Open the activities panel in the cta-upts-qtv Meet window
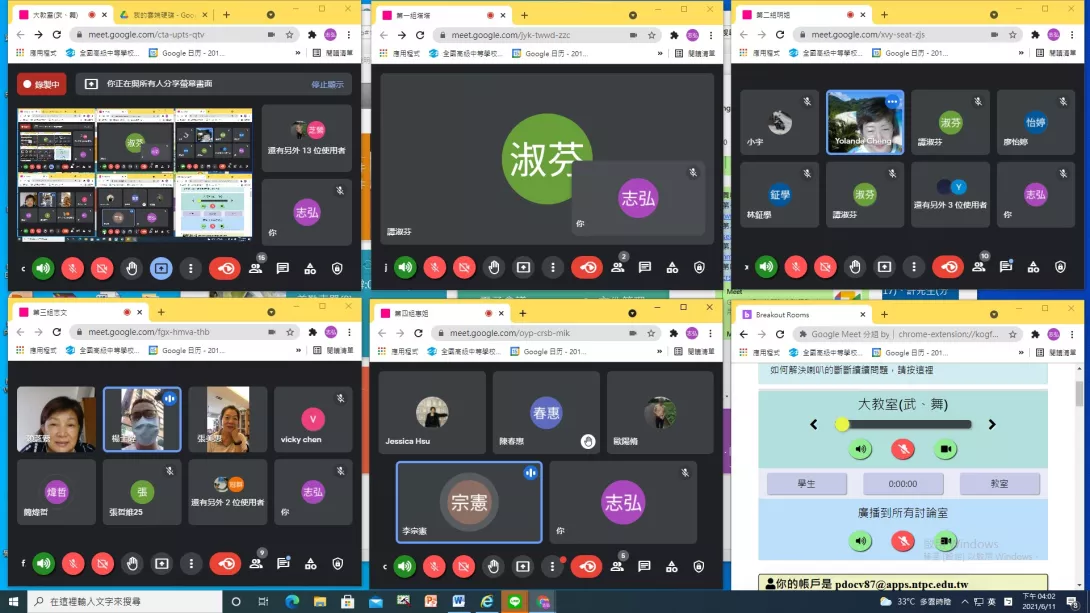The image size is (1090, 613). (x=310, y=268)
